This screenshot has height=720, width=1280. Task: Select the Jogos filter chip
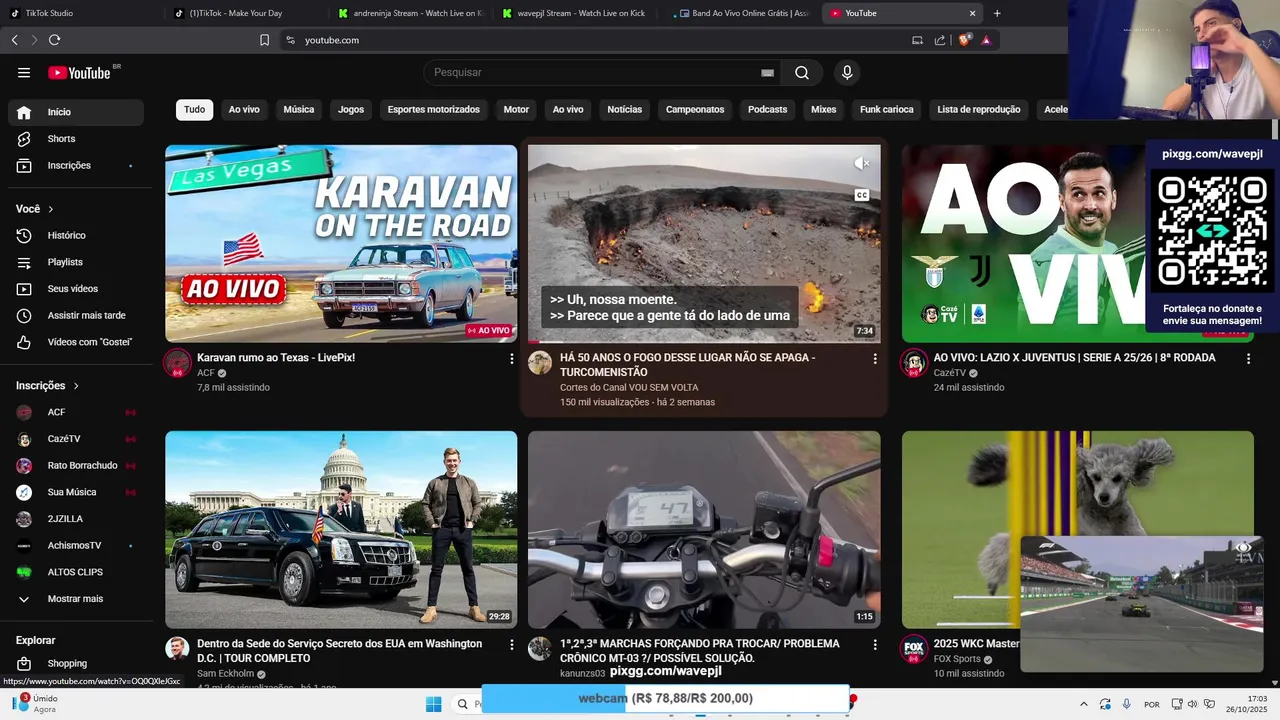(x=351, y=110)
